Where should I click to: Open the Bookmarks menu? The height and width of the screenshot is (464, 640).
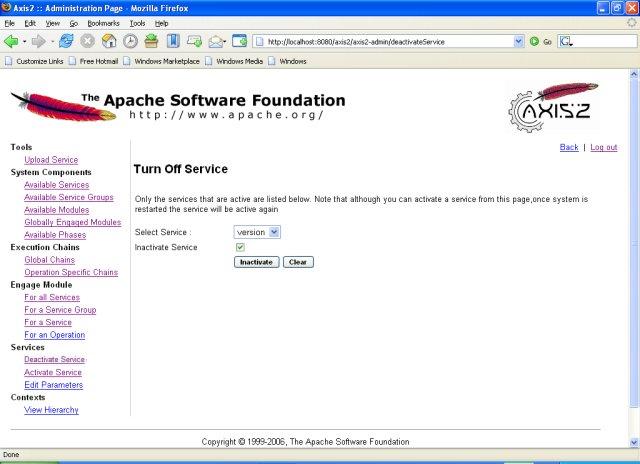pyautogui.click(x=102, y=22)
